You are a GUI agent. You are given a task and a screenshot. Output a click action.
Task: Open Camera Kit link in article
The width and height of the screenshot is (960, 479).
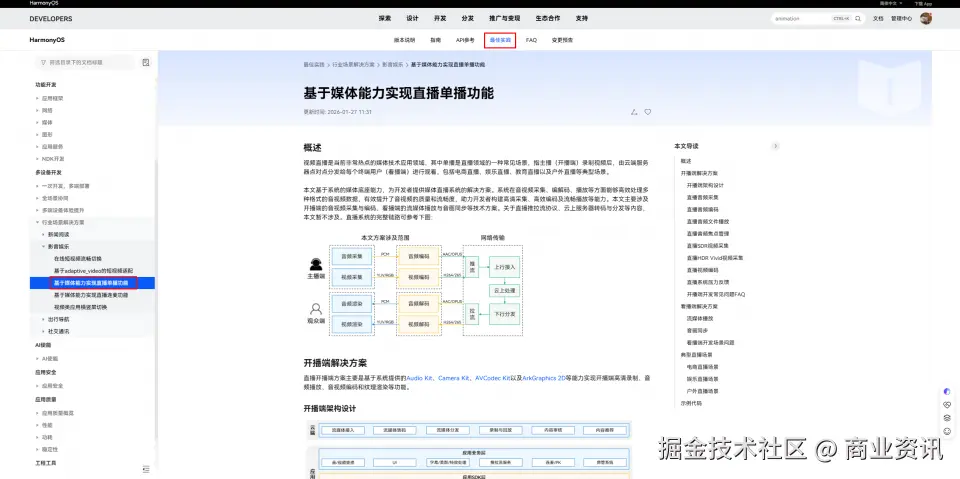(x=454, y=379)
